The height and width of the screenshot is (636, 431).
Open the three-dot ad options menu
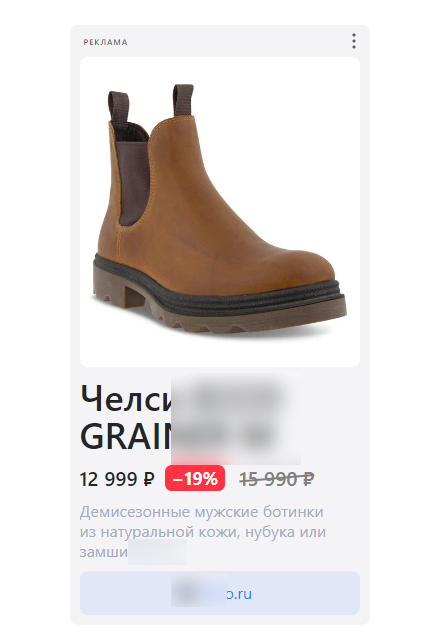tap(354, 41)
